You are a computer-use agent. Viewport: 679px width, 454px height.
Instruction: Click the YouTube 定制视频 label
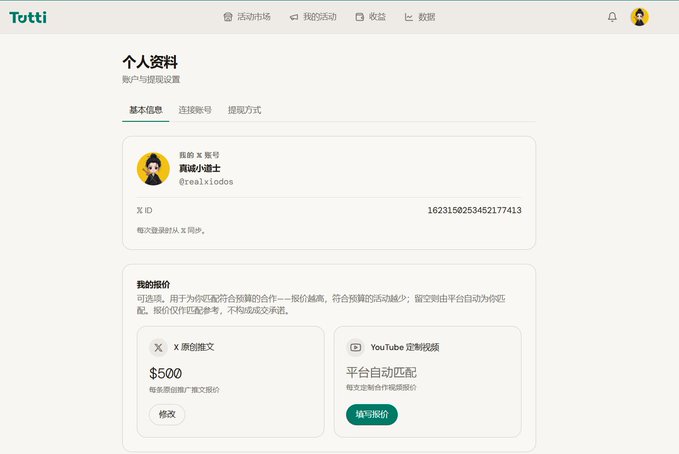[405, 347]
